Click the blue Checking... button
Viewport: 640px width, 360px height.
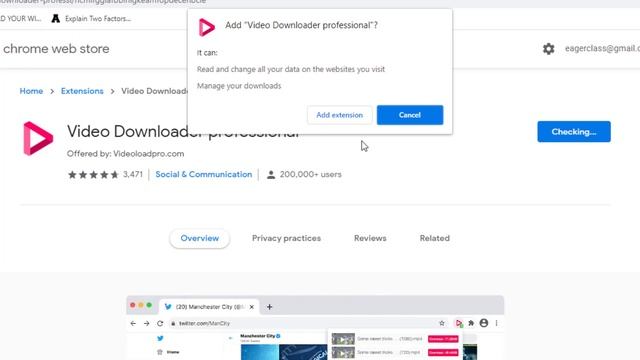click(574, 132)
